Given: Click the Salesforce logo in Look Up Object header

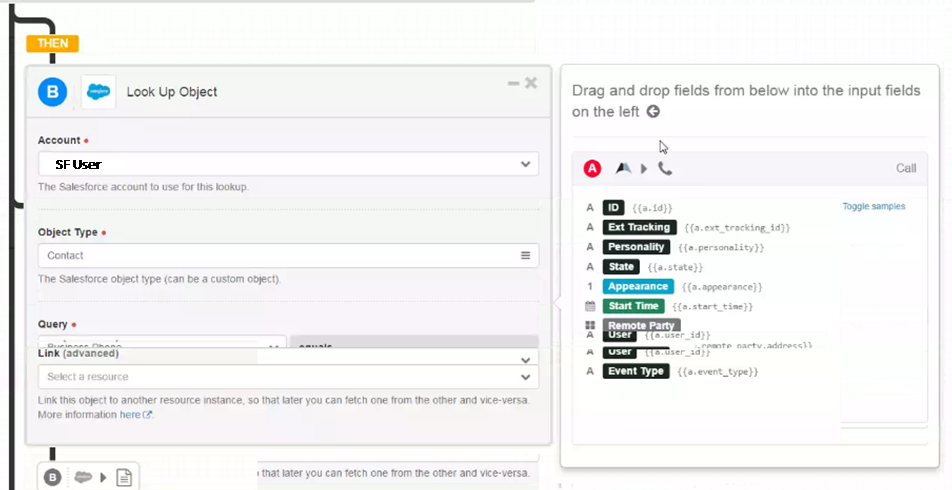Looking at the screenshot, I should [x=98, y=92].
